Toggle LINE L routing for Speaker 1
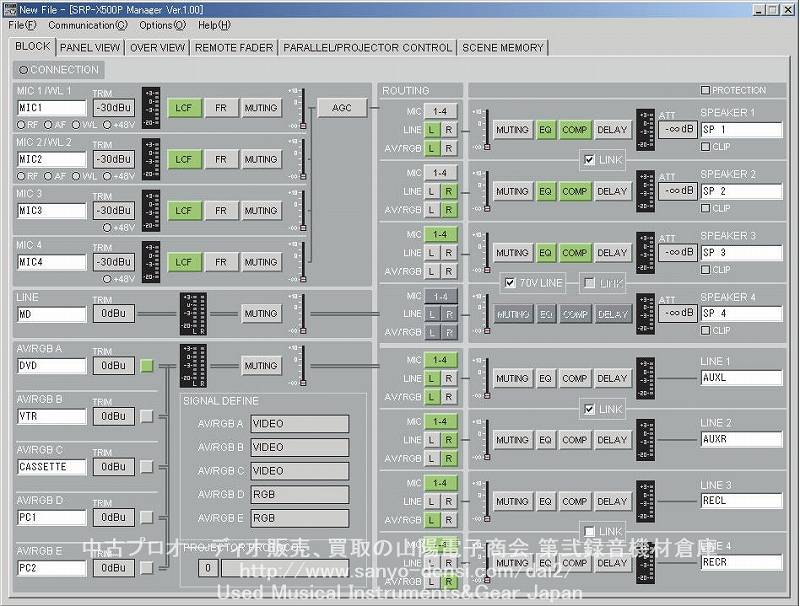 click(x=432, y=130)
